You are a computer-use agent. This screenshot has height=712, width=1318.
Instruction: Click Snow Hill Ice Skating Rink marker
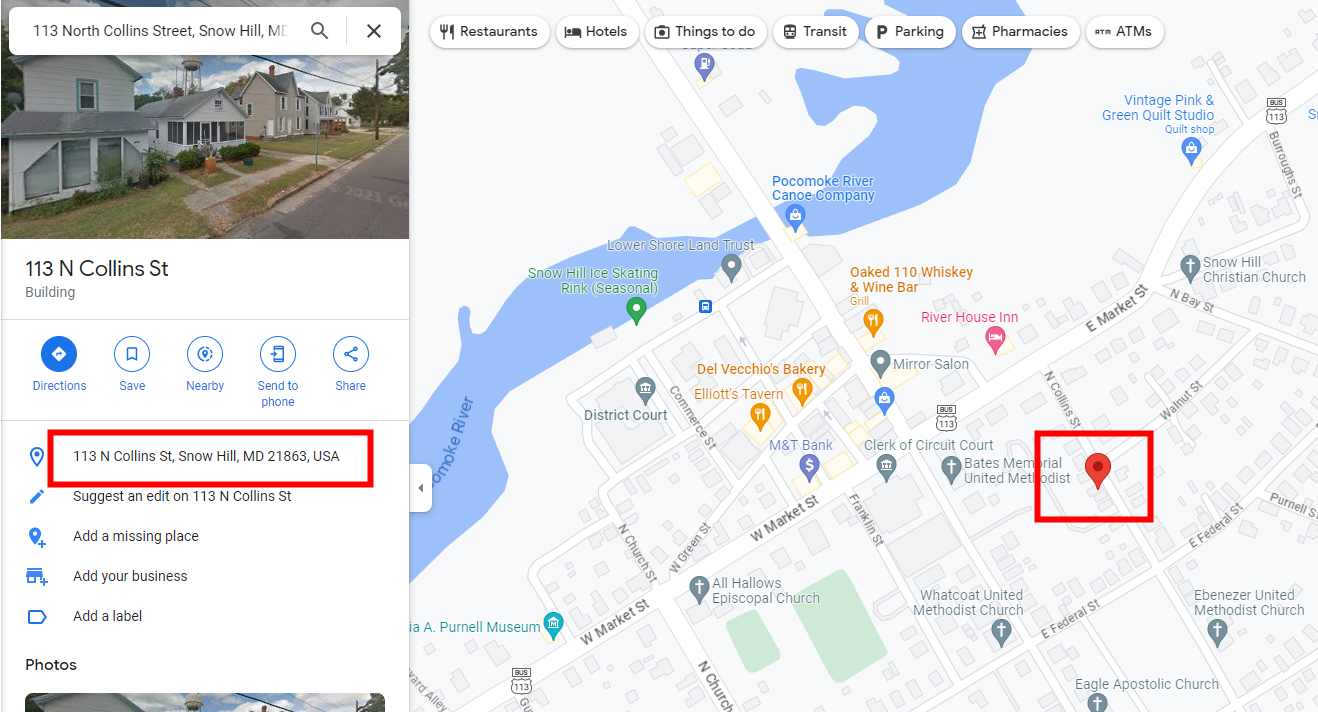[x=636, y=311]
